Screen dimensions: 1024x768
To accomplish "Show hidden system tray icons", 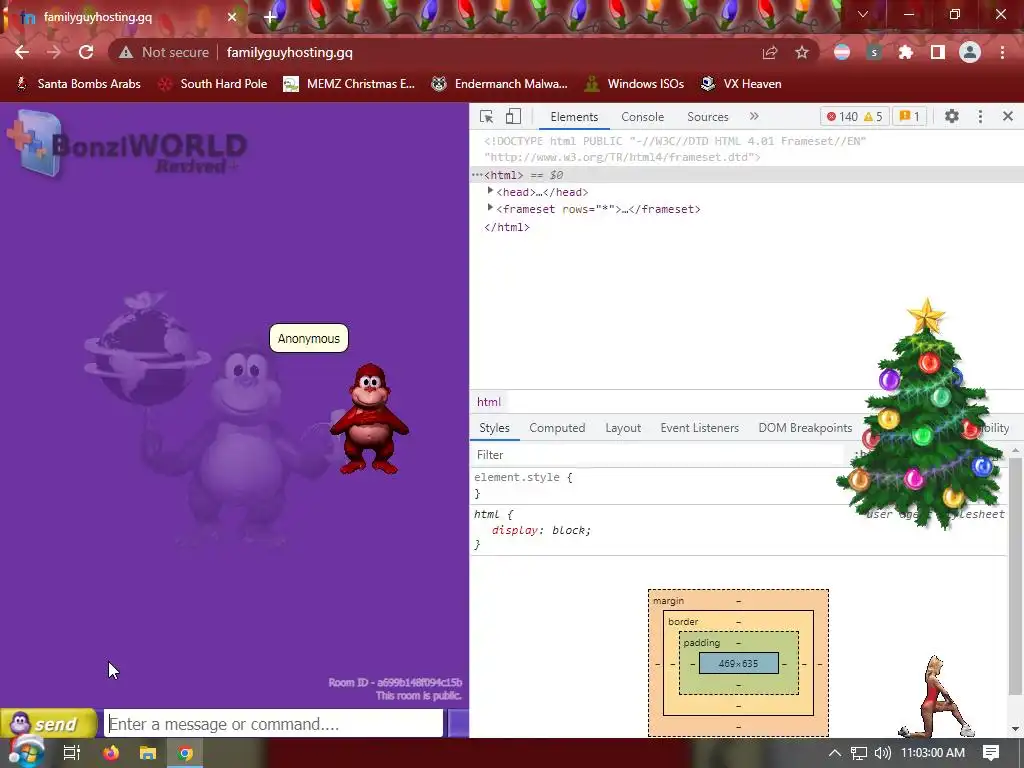I will 835,753.
